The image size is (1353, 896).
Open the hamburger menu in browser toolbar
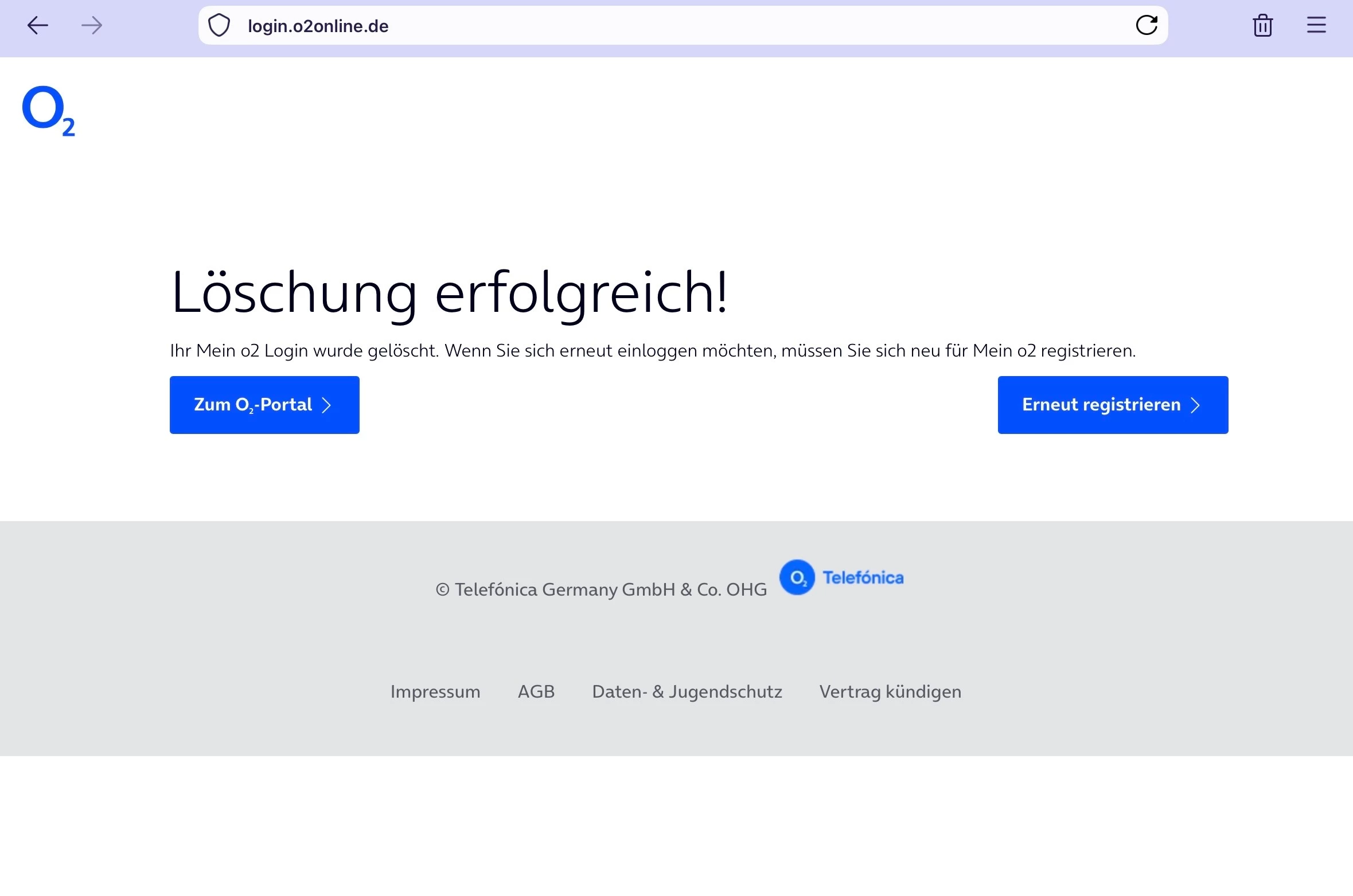[1316, 25]
